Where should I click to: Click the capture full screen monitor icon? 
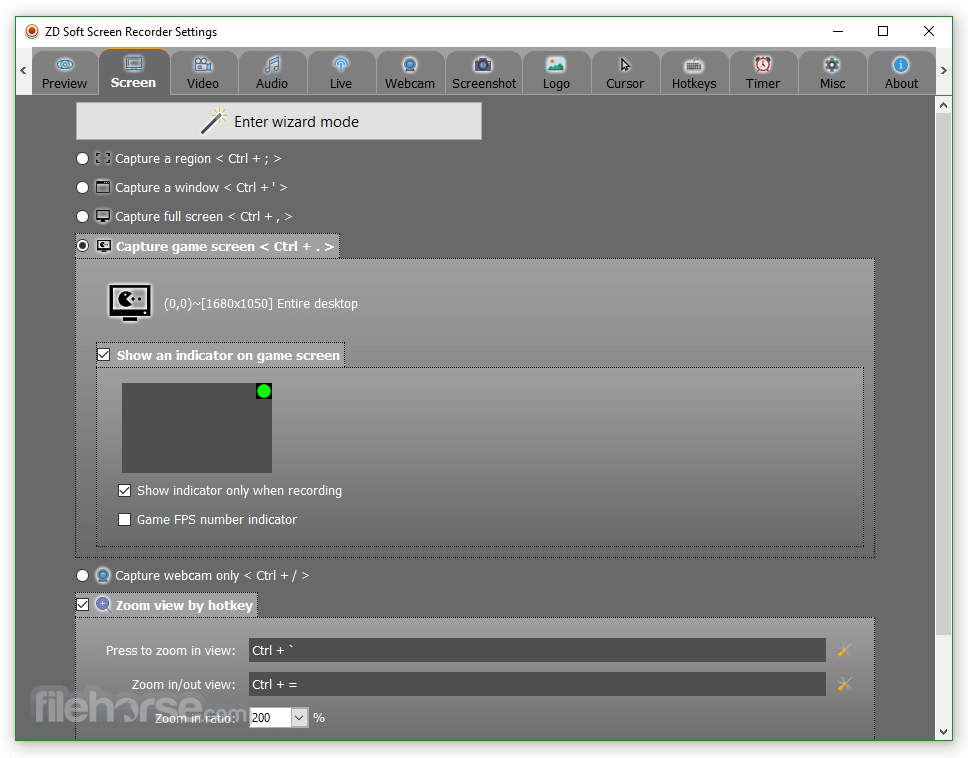tap(103, 217)
